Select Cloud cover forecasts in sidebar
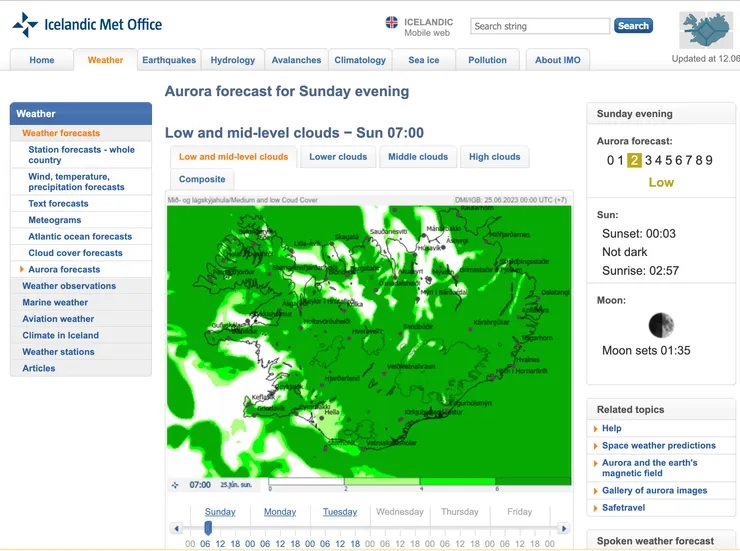This screenshot has height=551, width=740. (x=75, y=253)
